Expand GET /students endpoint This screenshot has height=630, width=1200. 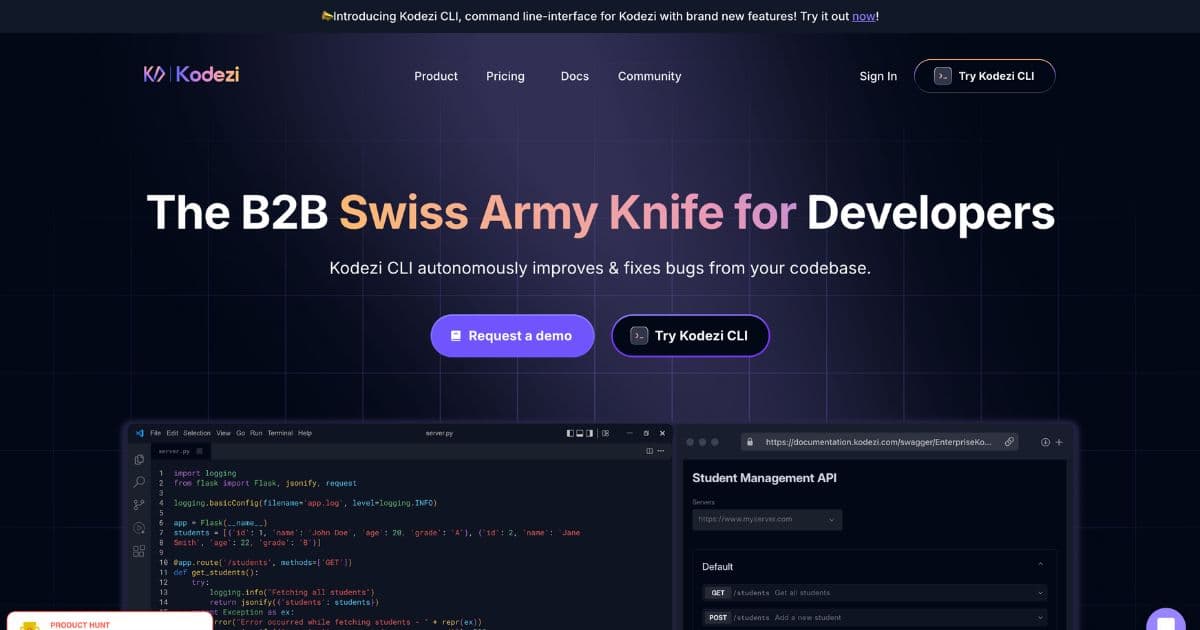tap(875, 593)
